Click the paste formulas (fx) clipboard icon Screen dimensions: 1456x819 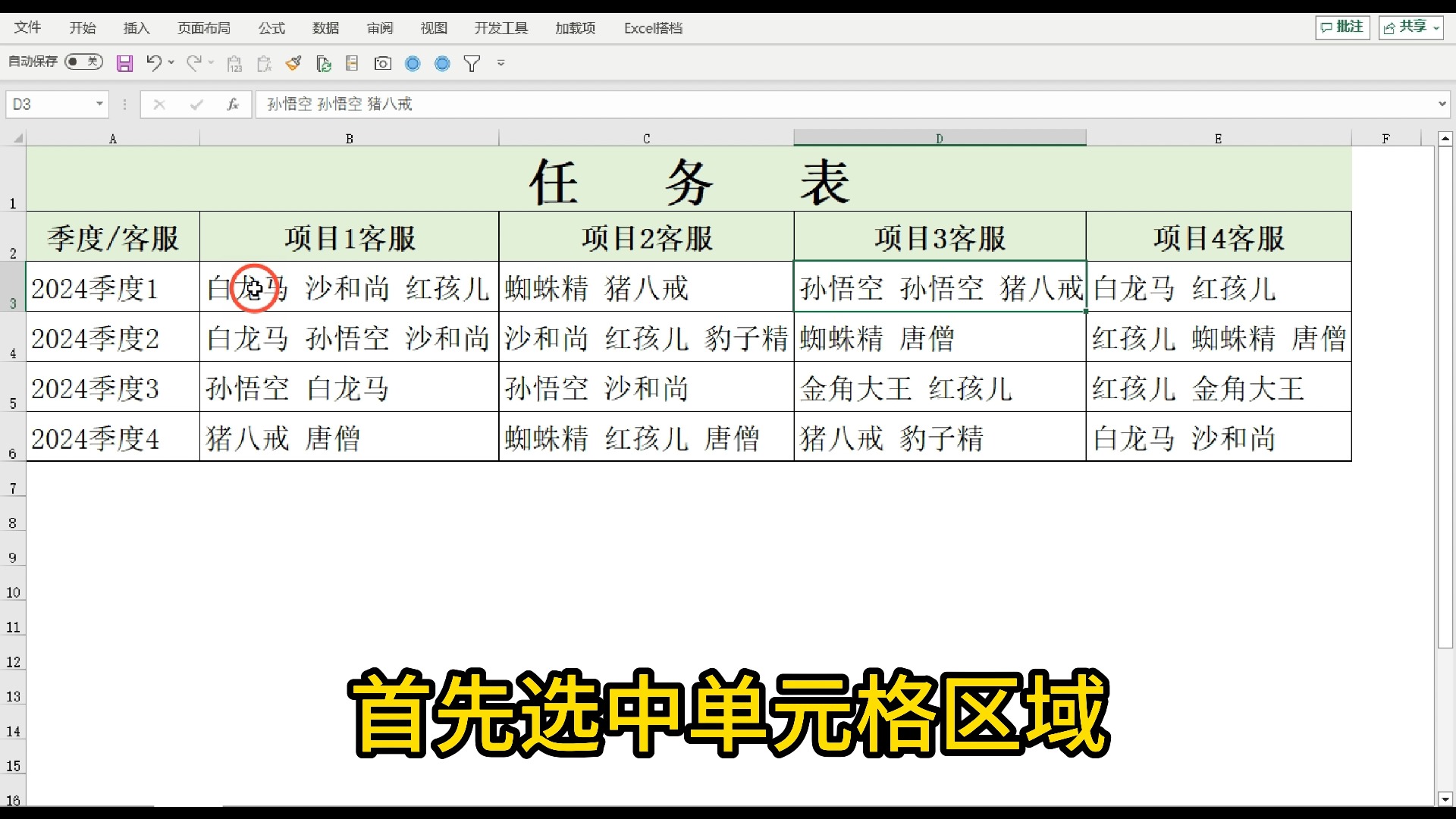(264, 64)
